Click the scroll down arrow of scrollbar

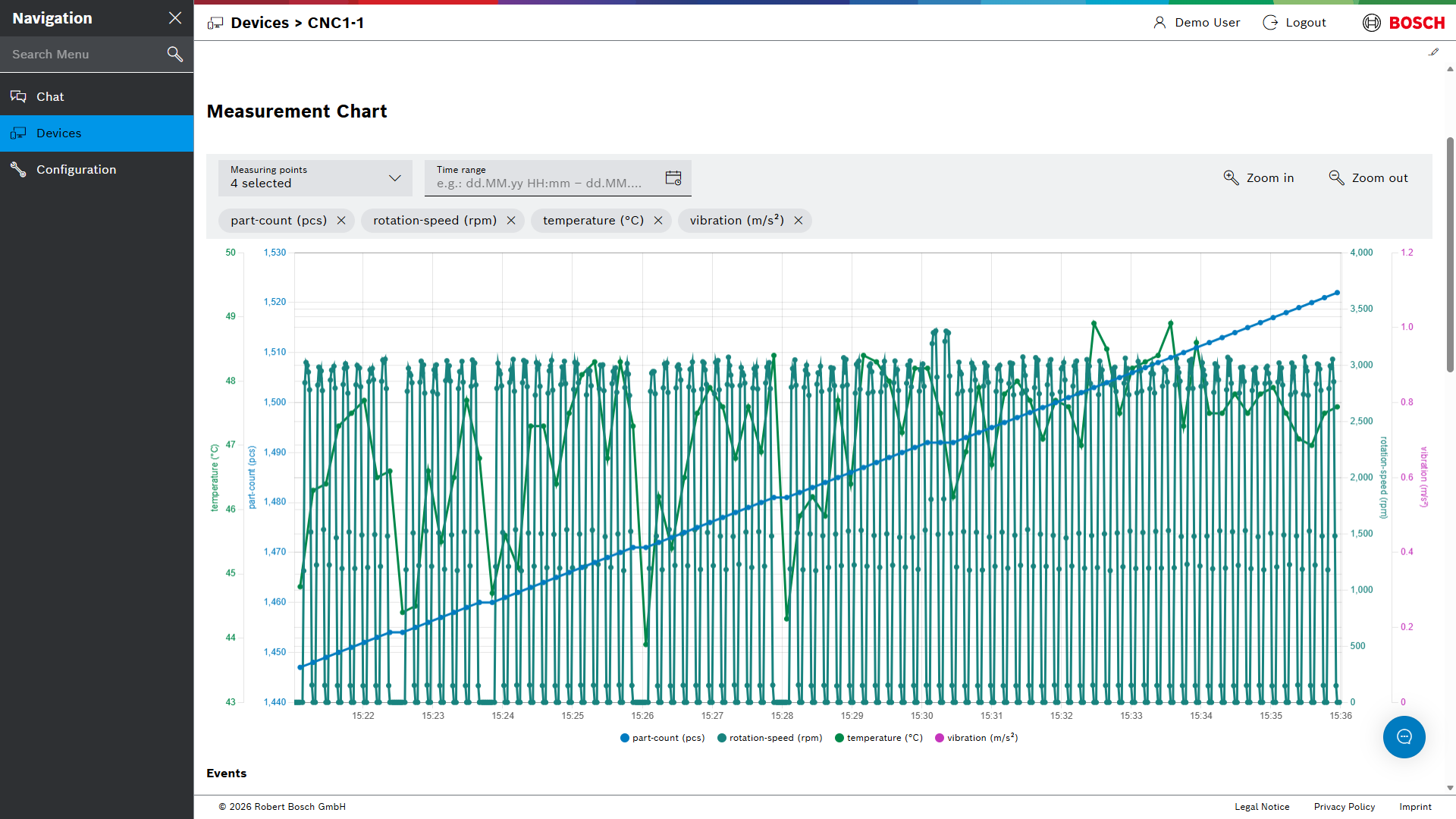pyautogui.click(x=1450, y=788)
